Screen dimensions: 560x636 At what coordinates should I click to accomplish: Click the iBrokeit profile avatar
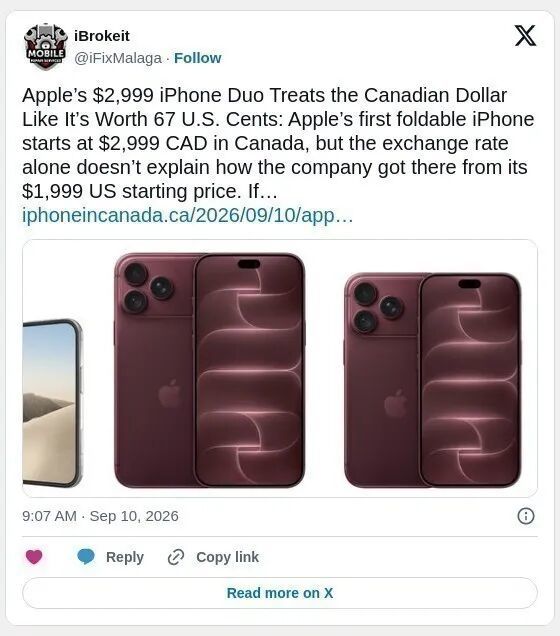[45, 47]
